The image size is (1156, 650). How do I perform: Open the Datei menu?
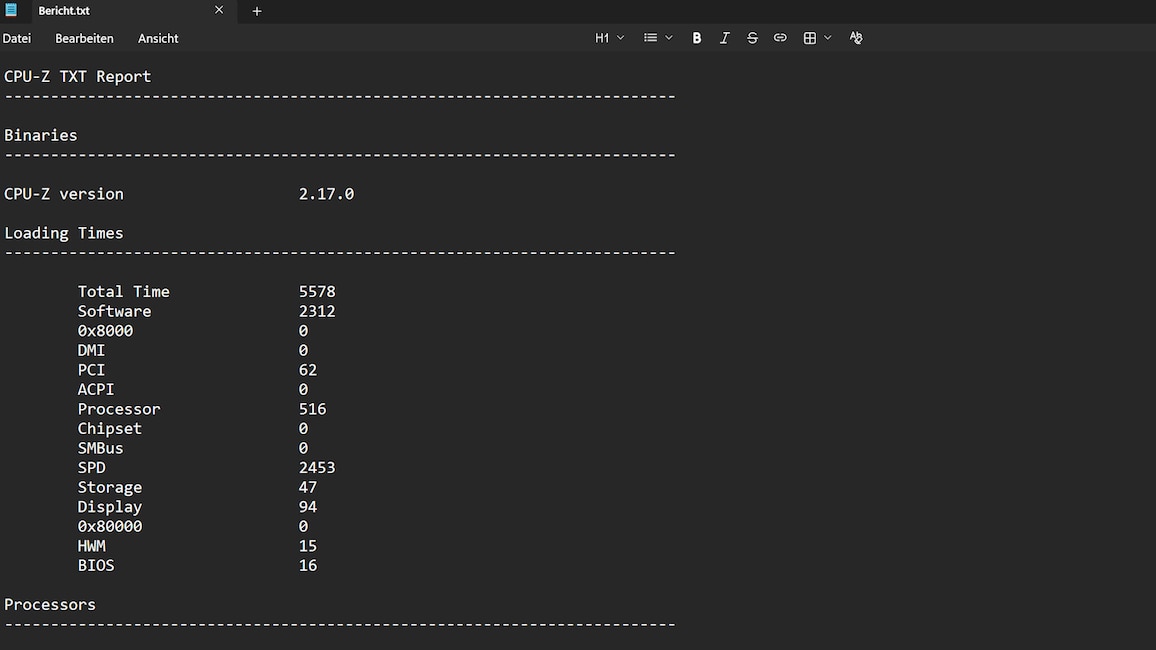(17, 38)
